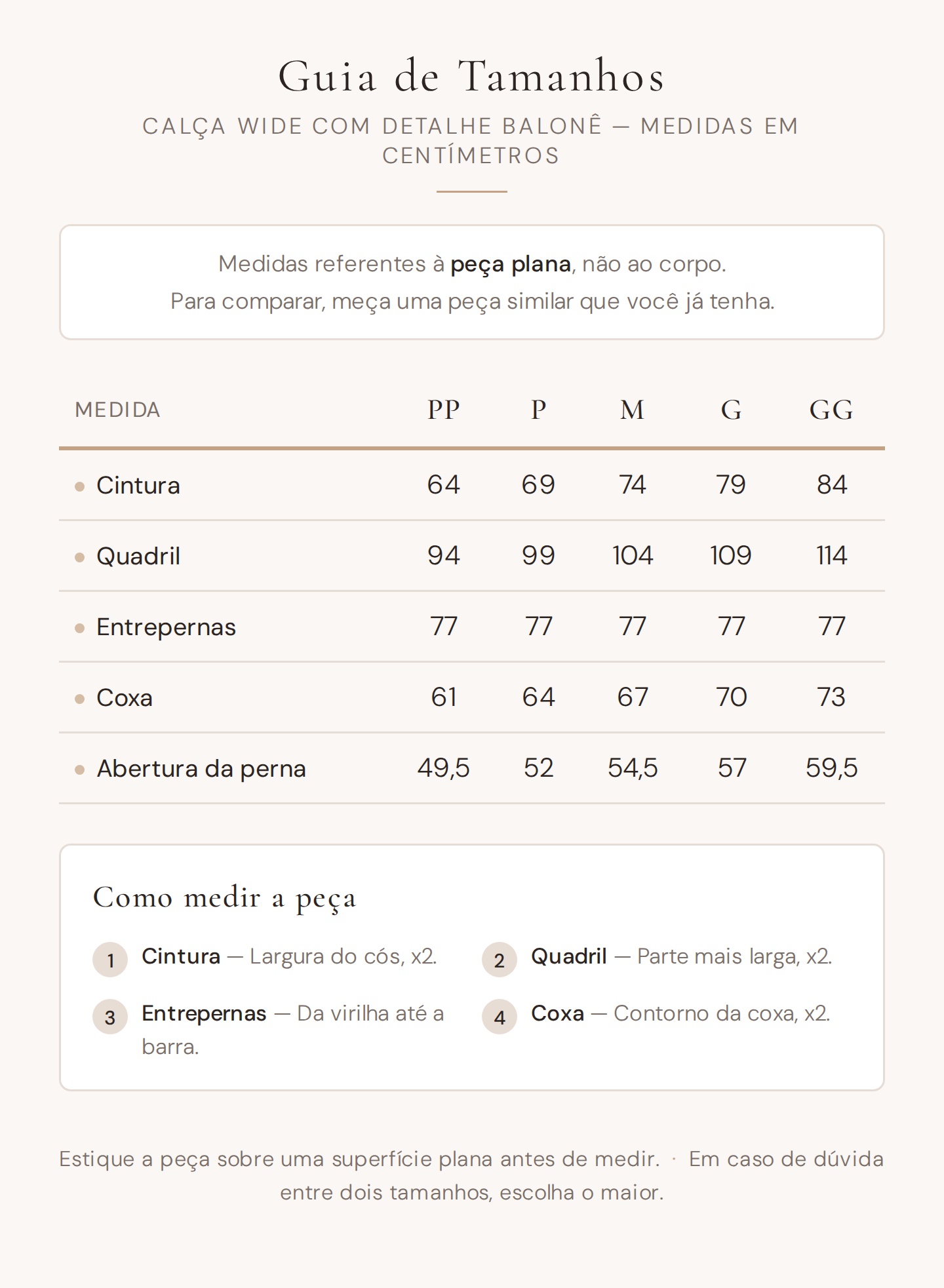Click the Quadril value 109 for size G
The height and width of the screenshot is (1288, 944).
(x=731, y=556)
